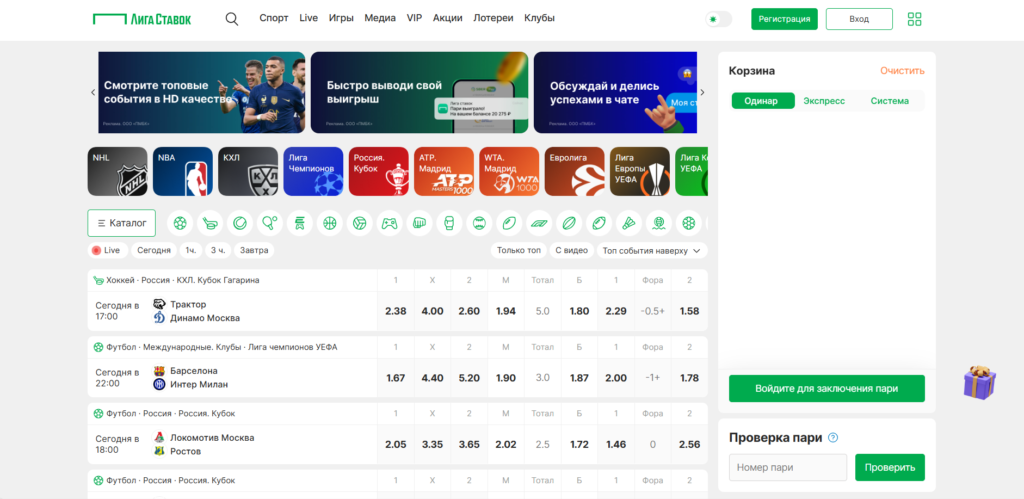The image size is (1024, 499).
Task: Open the purple gift box icon
Action: [x=980, y=383]
